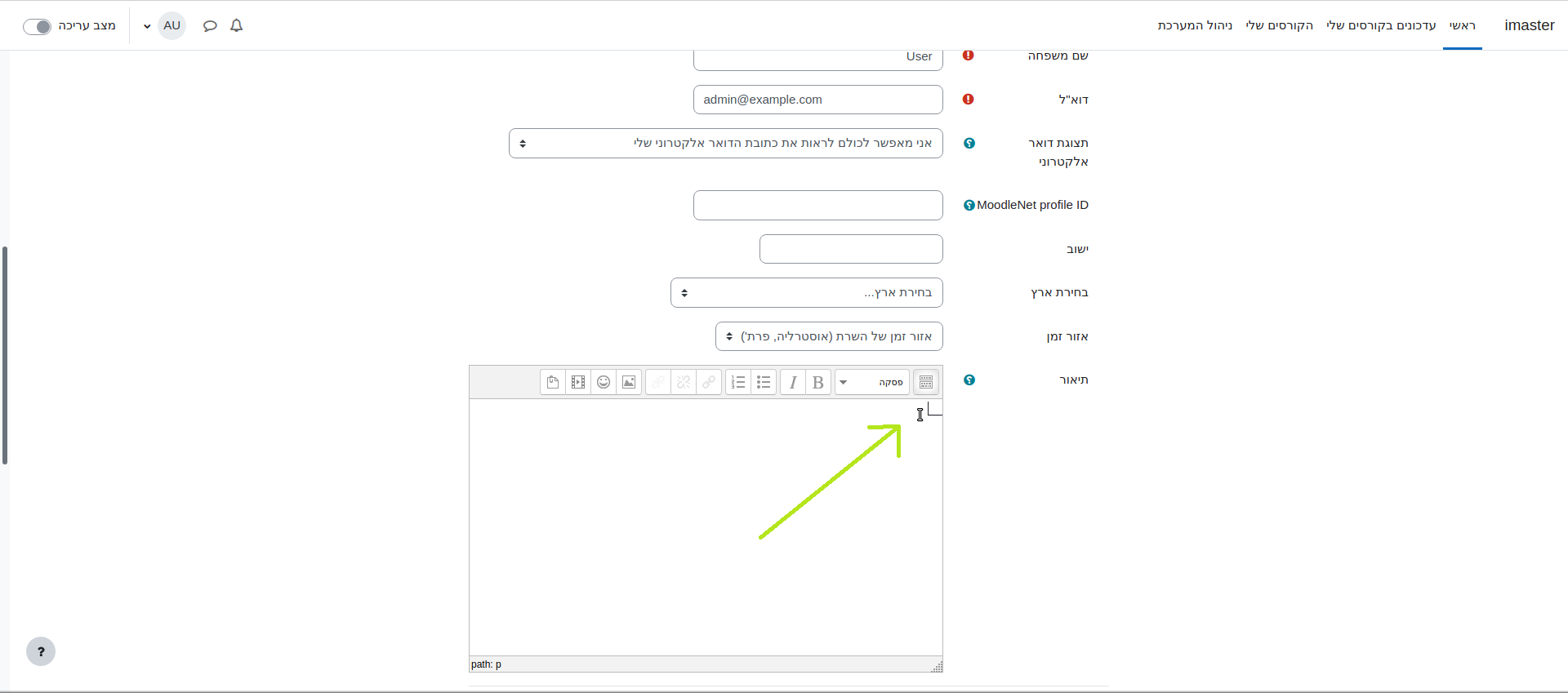This screenshot has height=693, width=1568.
Task: Click the email field with admin@example.com
Action: 818,100
